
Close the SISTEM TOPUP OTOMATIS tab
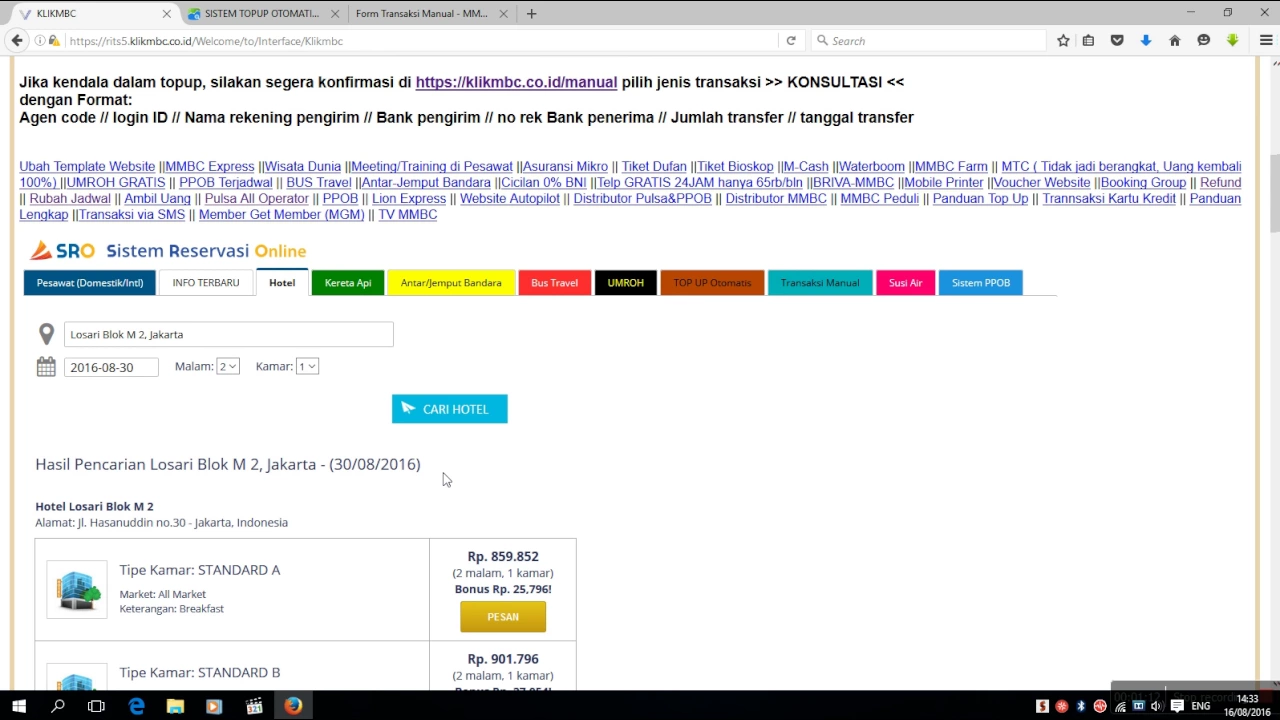[335, 14]
